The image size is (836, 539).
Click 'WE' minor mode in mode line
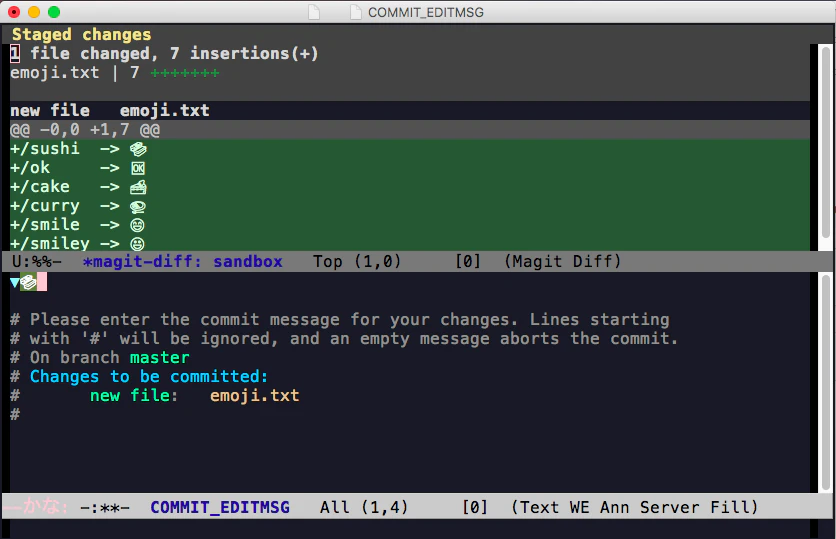tap(579, 508)
